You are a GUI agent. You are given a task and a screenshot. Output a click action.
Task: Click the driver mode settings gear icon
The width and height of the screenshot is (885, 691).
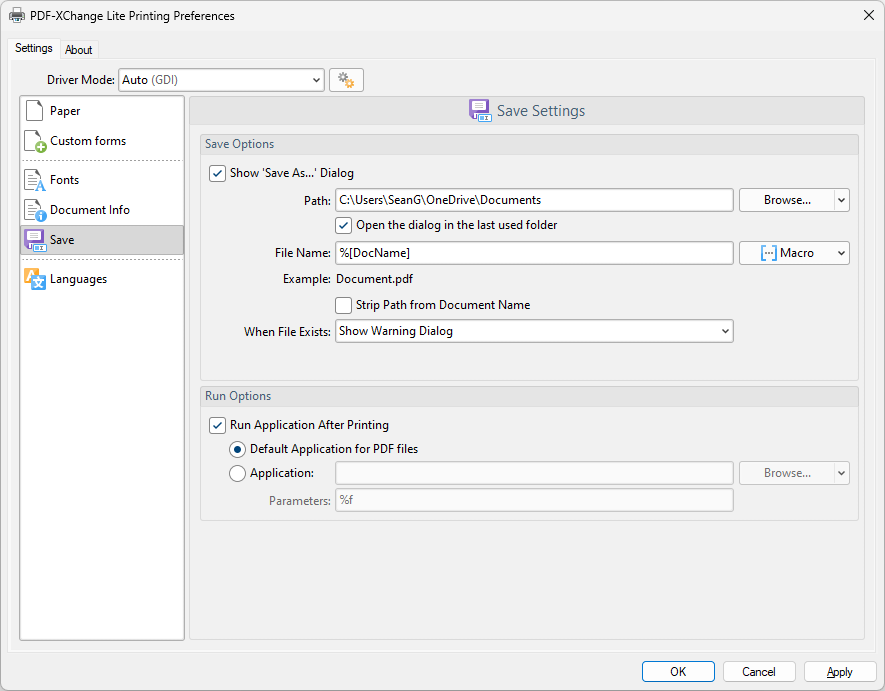(346, 80)
